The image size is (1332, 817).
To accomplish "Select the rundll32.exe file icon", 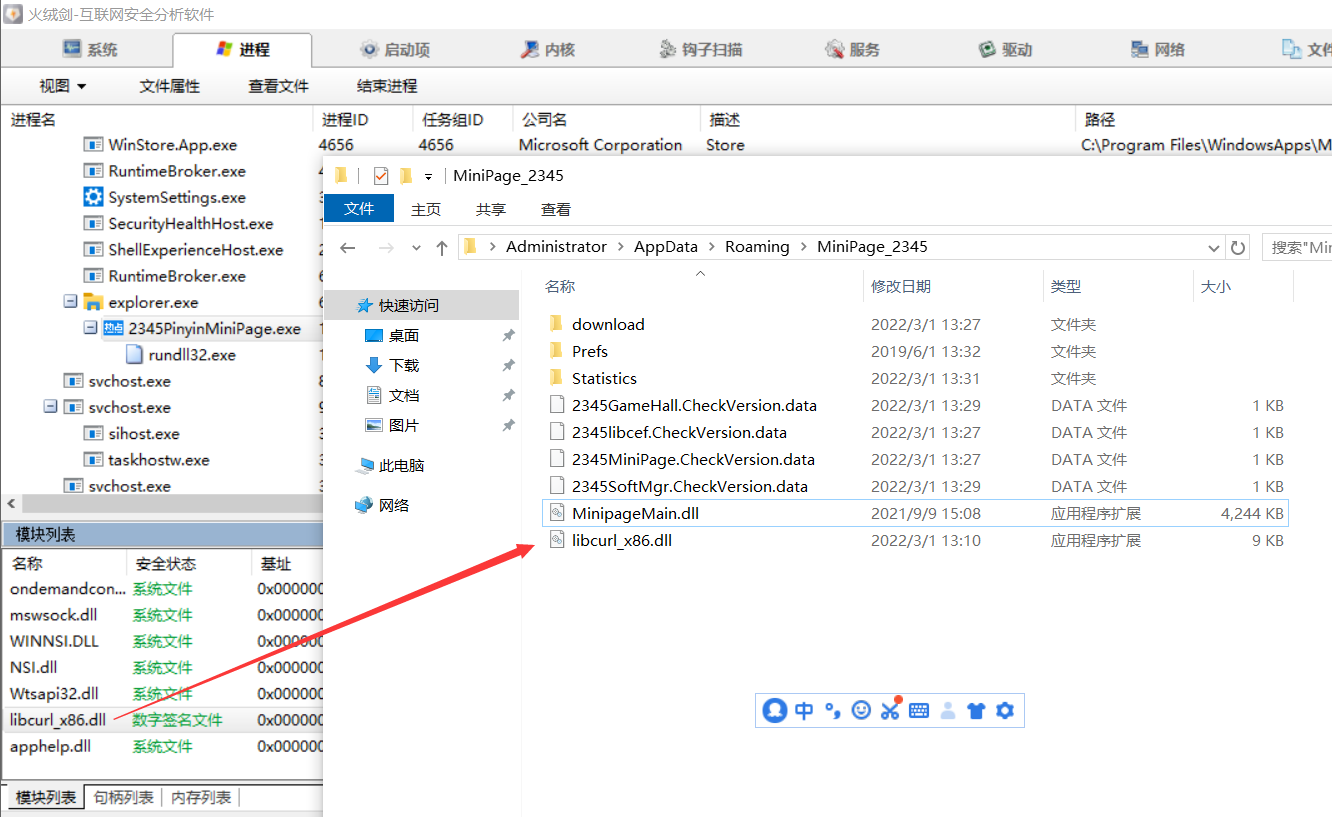I will 134,355.
